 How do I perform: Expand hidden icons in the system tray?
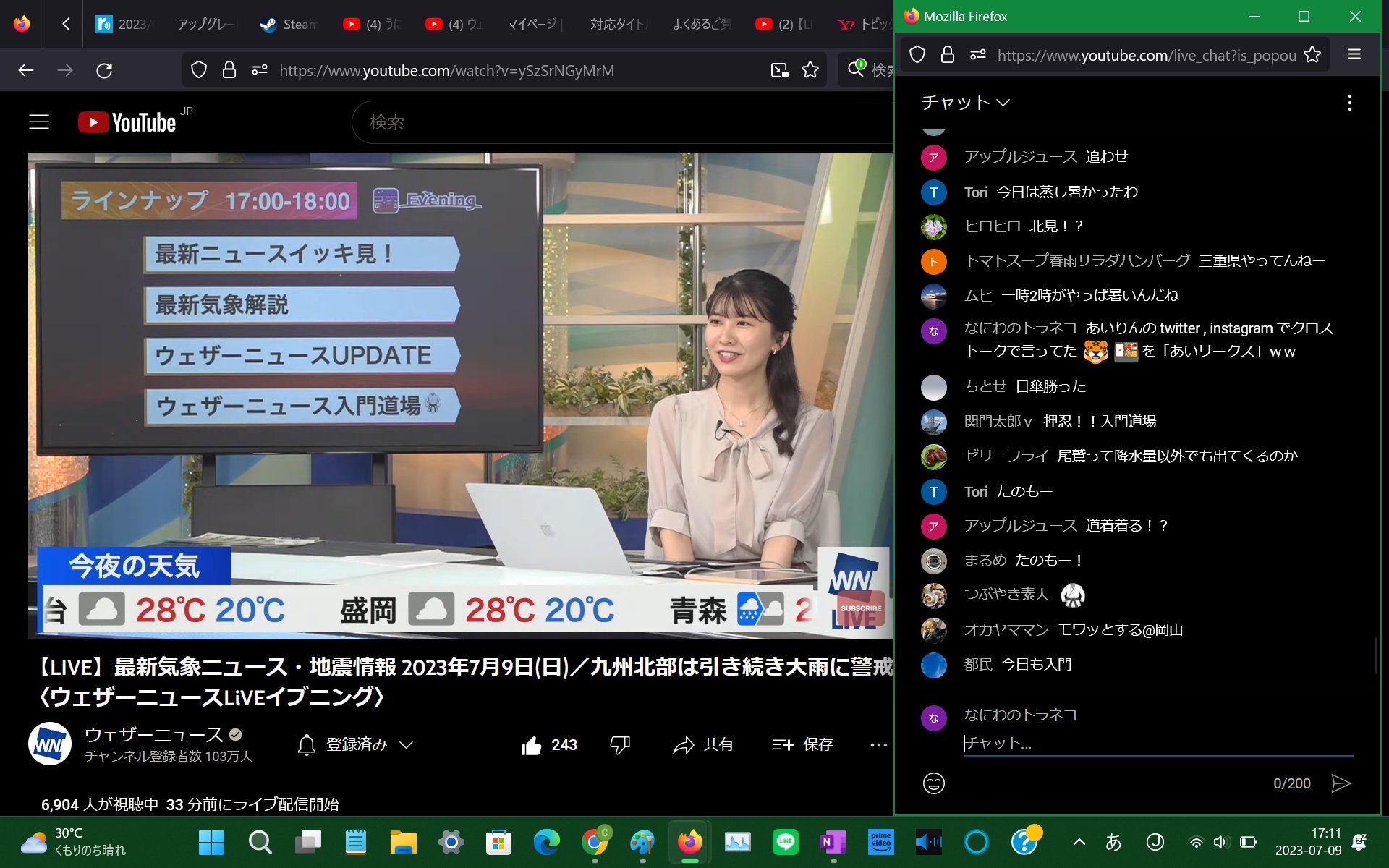(x=1079, y=842)
